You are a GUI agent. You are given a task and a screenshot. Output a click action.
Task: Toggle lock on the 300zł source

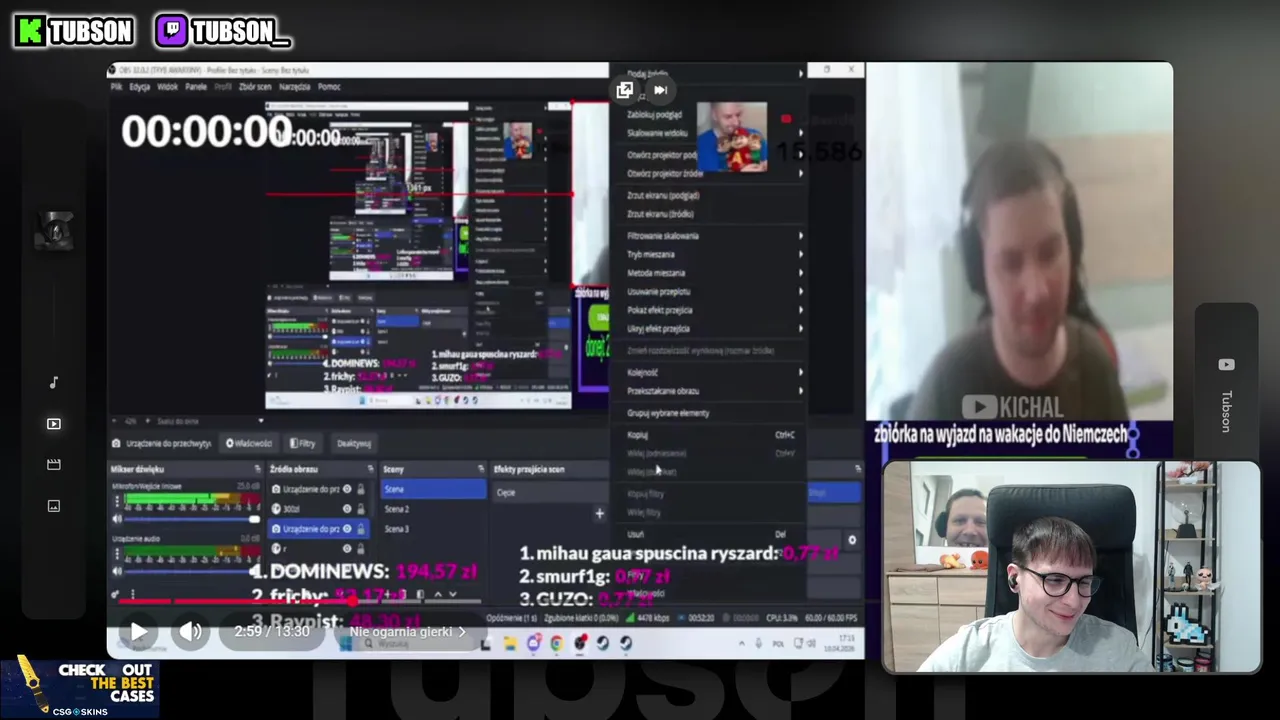pyautogui.click(x=360, y=509)
